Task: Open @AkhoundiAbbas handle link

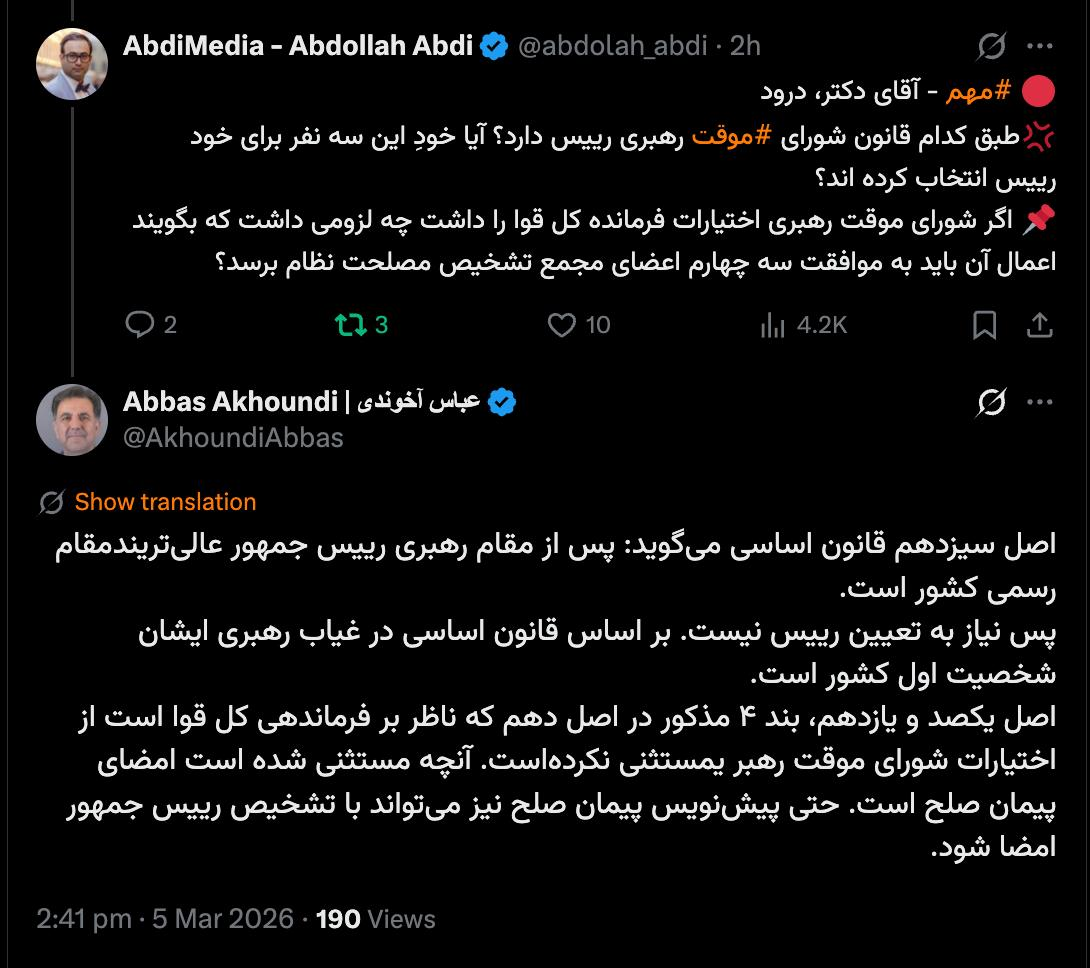Action: pos(233,438)
